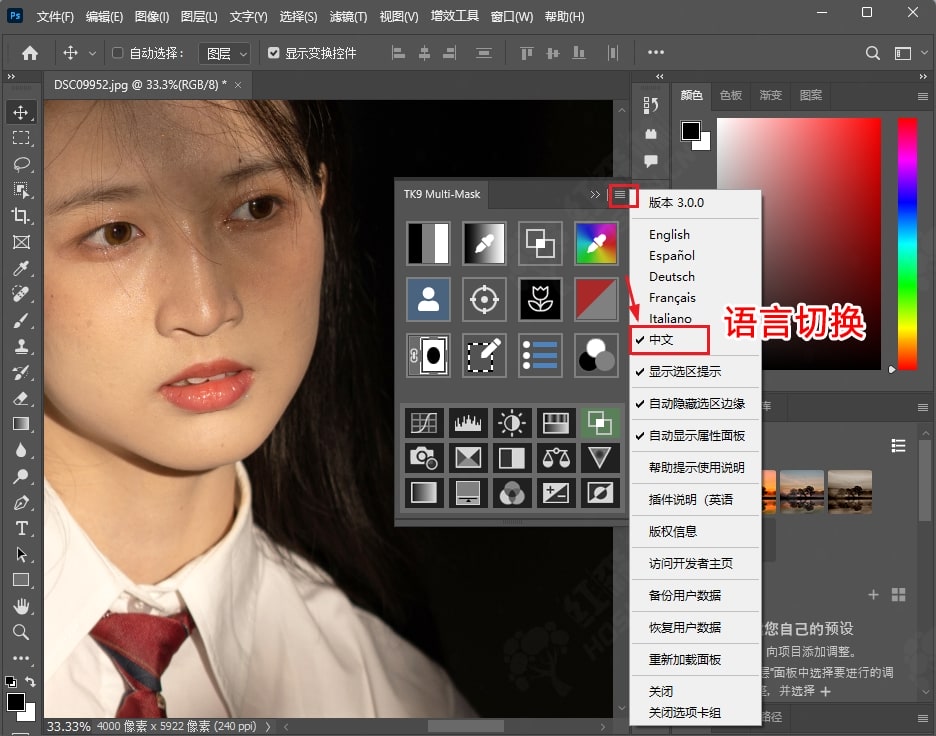Click the TK9 person portrait mask icon
Image resolution: width=936 pixels, height=736 pixels.
tap(428, 298)
